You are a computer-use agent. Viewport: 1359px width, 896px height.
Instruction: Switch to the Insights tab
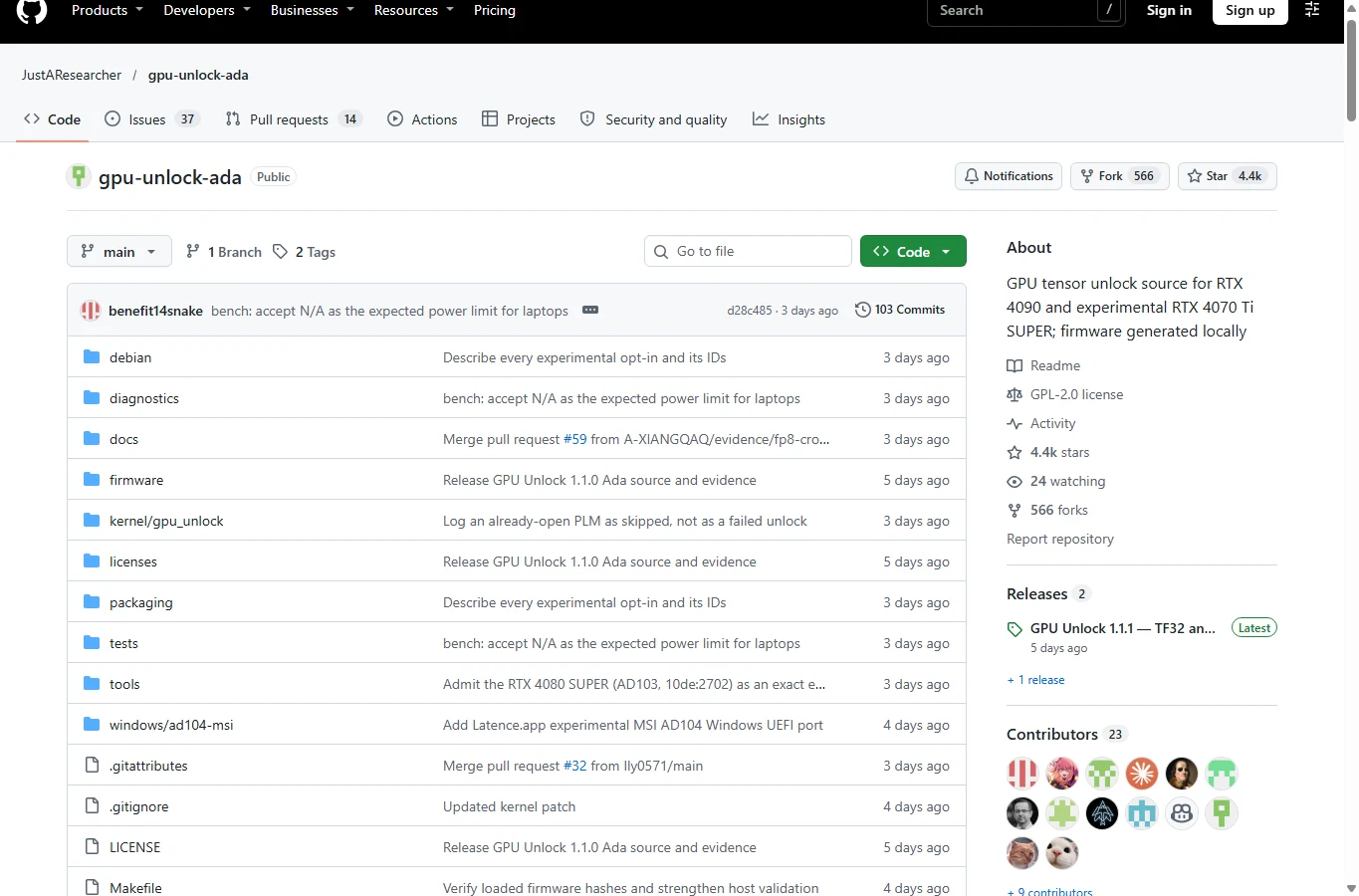click(x=789, y=119)
